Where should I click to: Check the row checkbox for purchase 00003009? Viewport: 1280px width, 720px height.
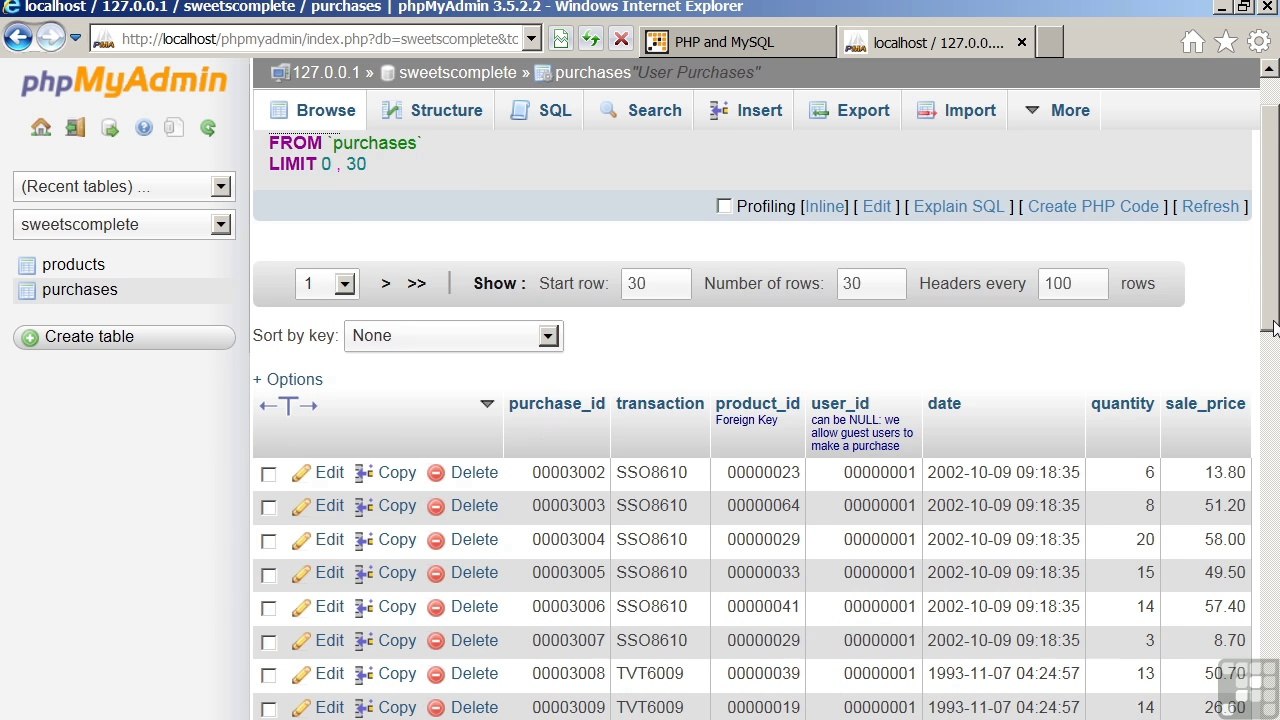pyautogui.click(x=268, y=709)
